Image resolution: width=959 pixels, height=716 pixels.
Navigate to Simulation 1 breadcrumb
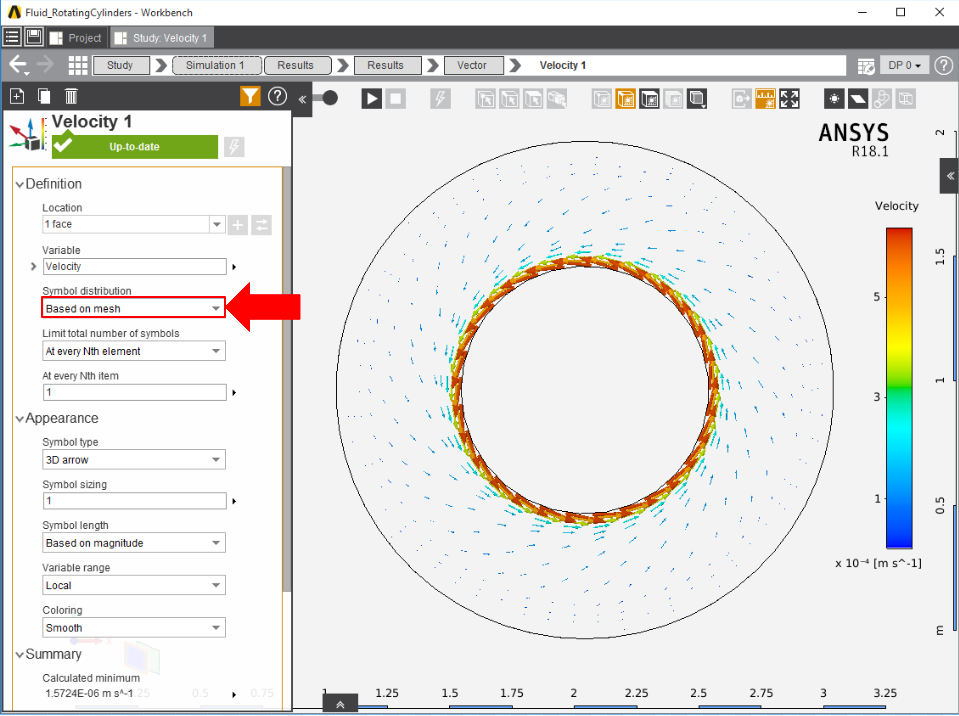coord(217,65)
